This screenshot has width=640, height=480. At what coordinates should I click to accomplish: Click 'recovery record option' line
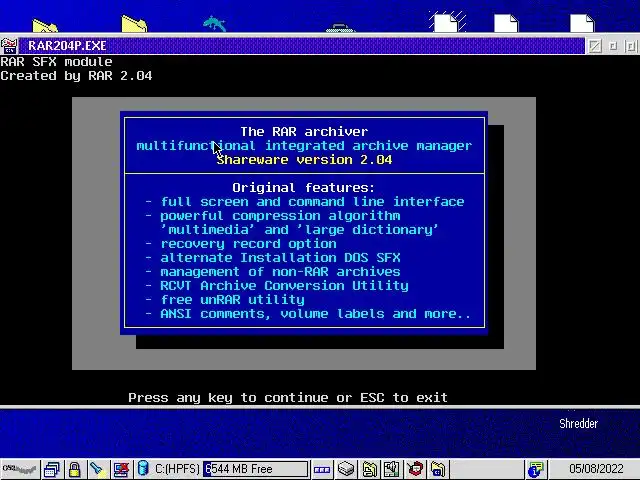point(248,244)
